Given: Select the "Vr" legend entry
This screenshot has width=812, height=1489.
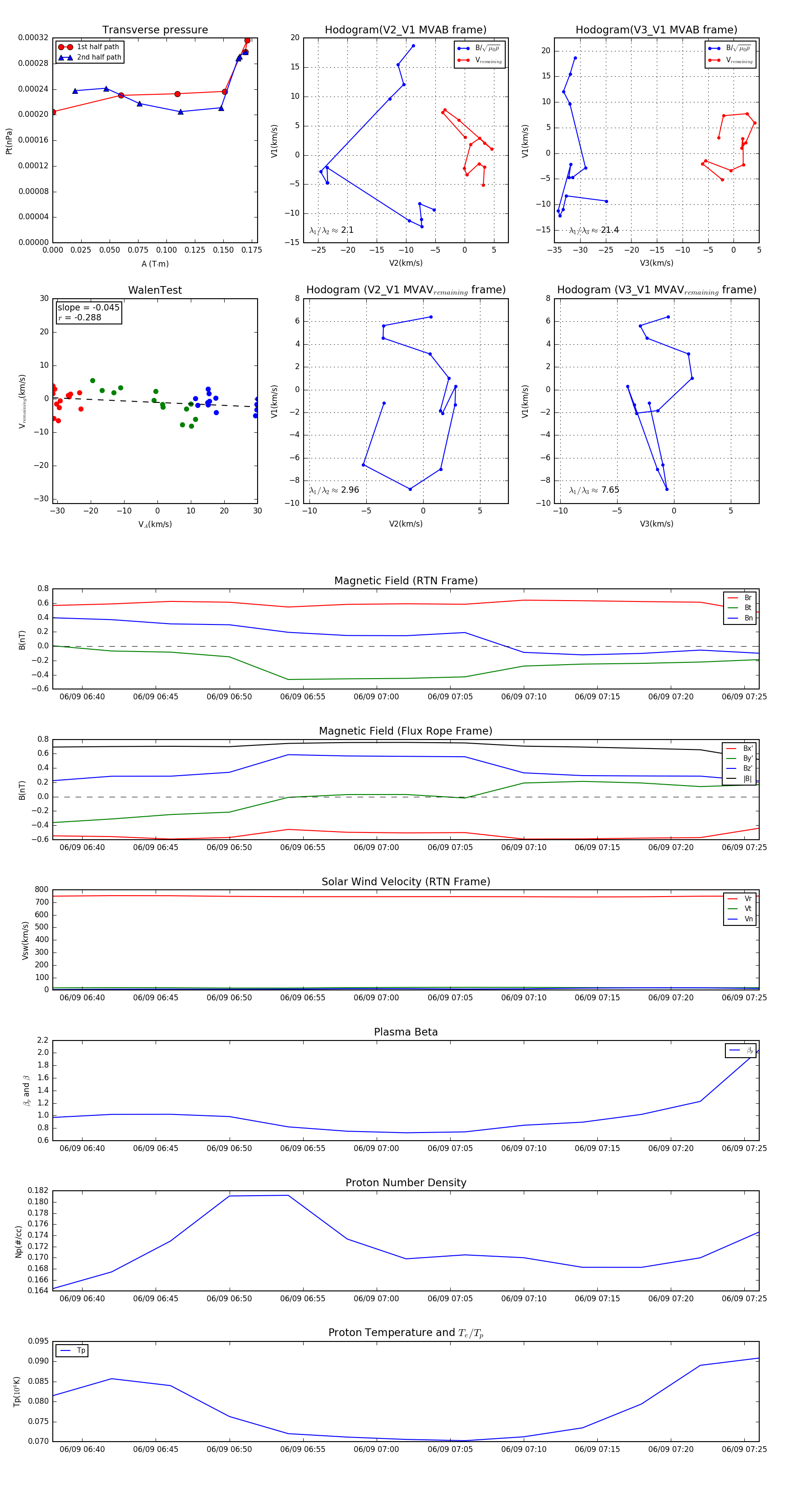Looking at the screenshot, I should coord(740,898).
